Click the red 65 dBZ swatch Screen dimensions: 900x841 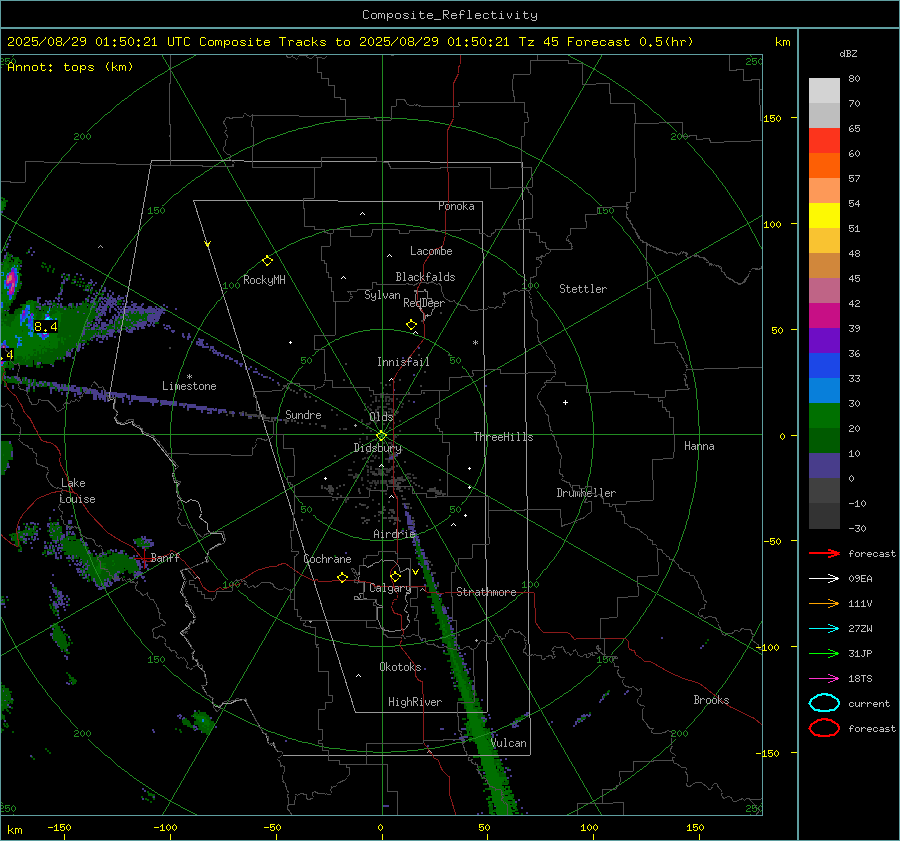click(x=824, y=140)
